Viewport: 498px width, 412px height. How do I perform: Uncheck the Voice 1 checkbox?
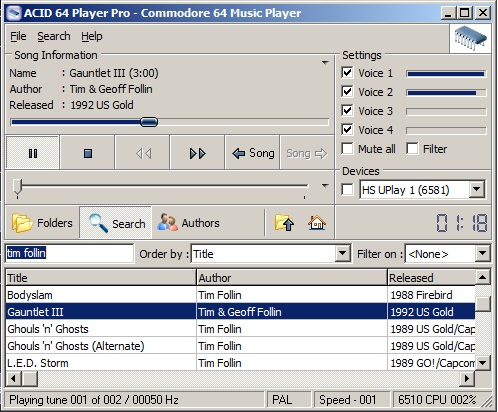click(x=347, y=72)
